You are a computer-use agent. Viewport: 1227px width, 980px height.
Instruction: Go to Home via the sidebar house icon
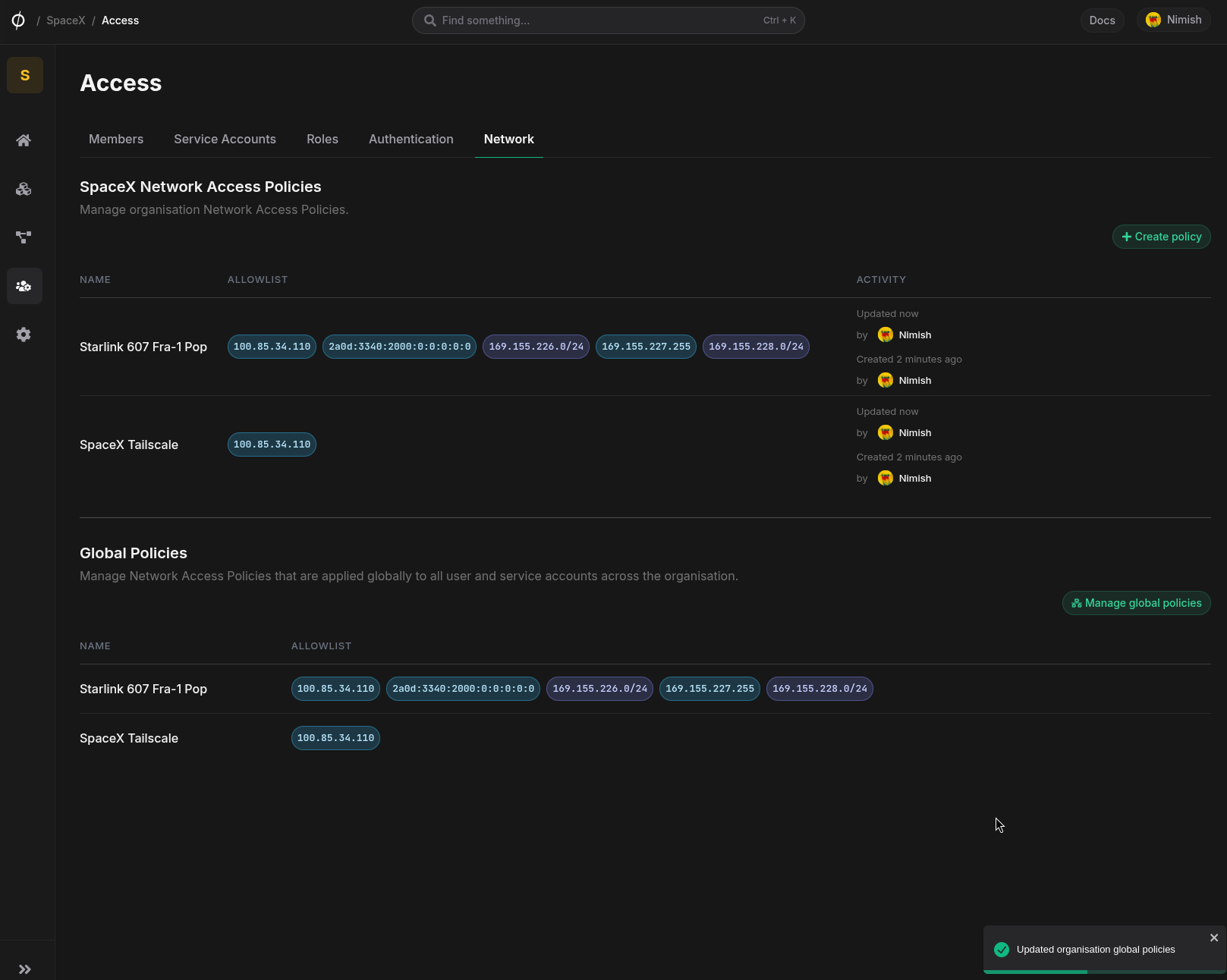[x=24, y=140]
